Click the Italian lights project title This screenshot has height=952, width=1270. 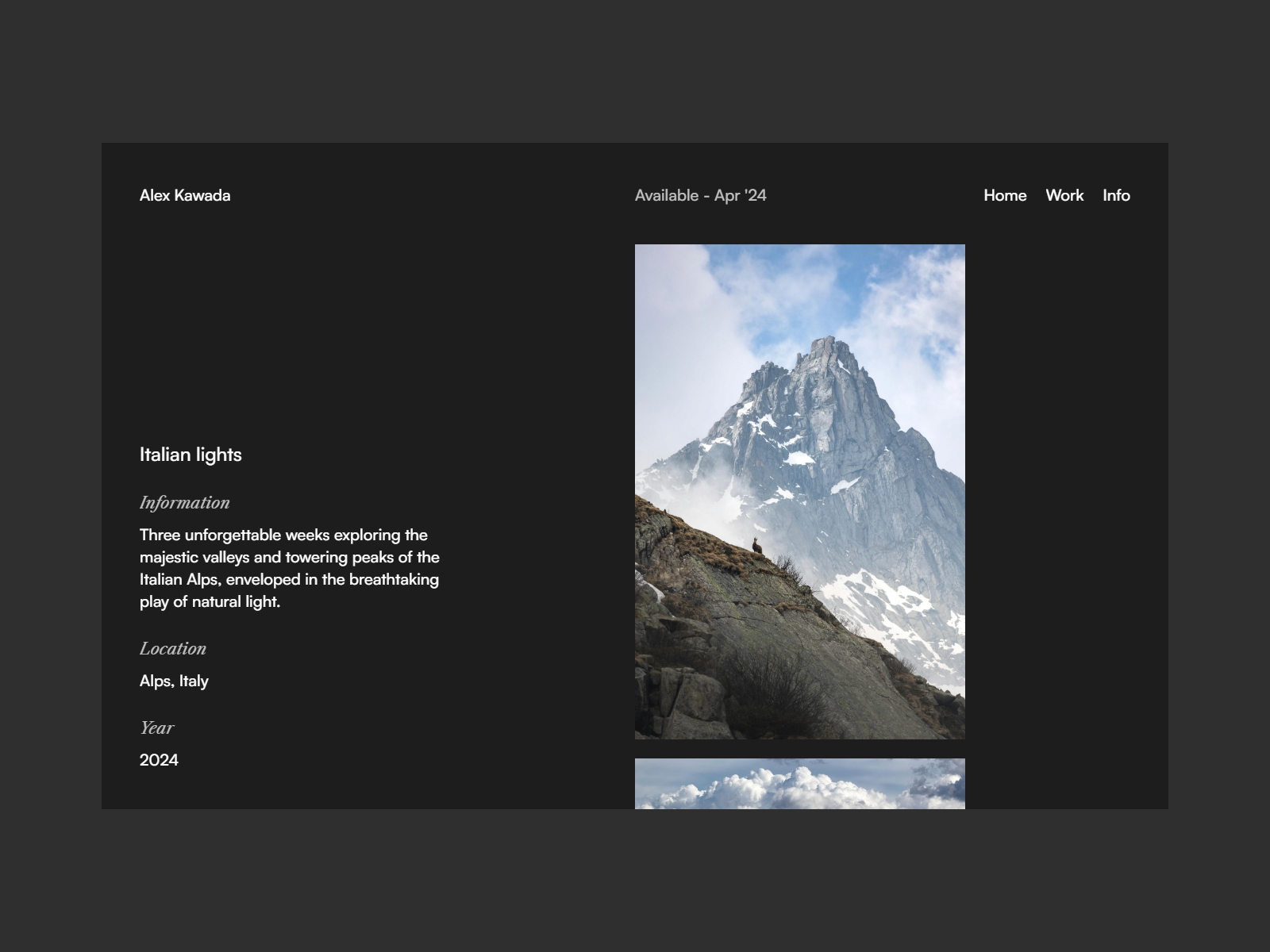click(x=190, y=455)
